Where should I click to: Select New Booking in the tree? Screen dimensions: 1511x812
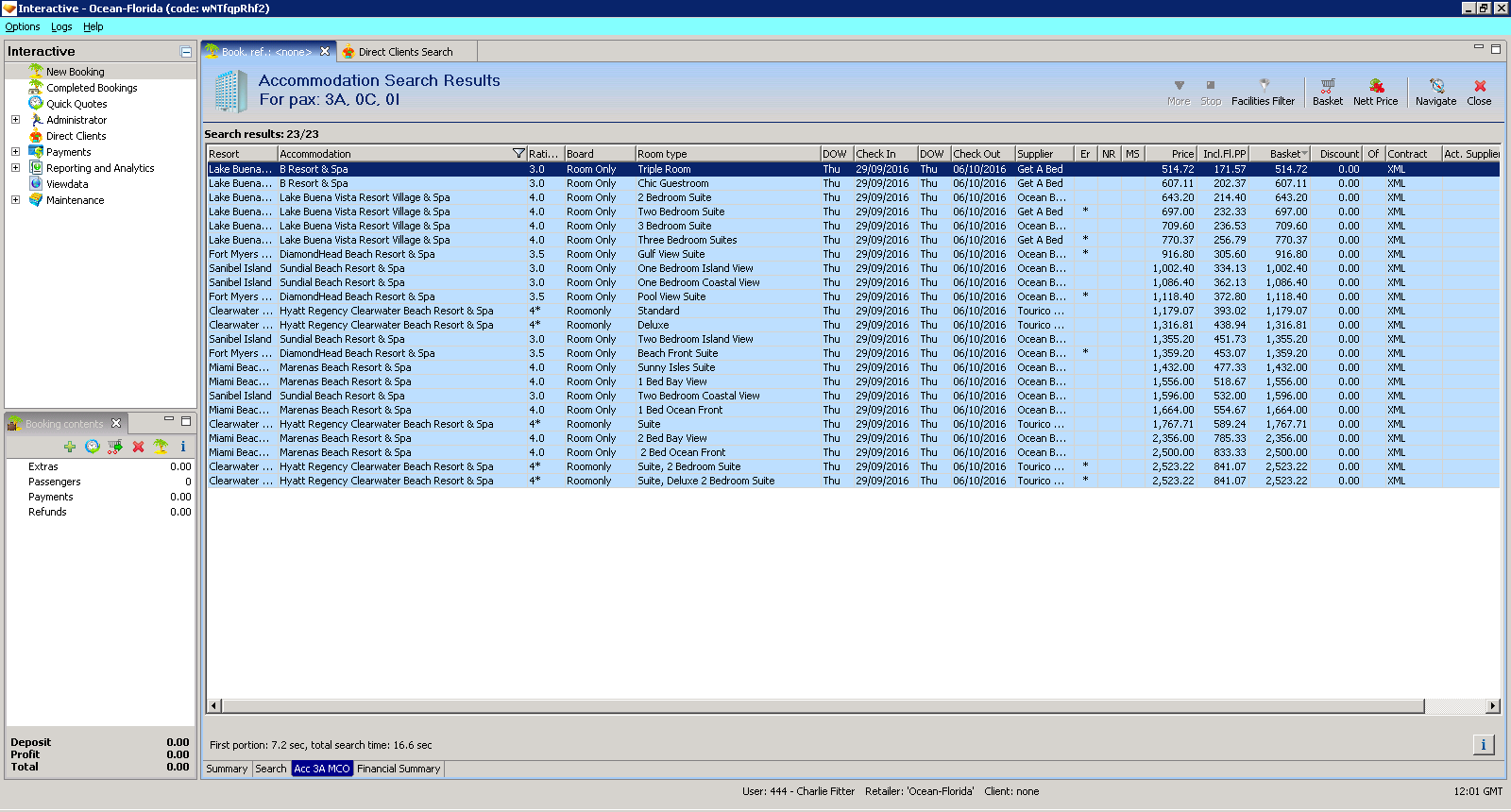[76, 72]
